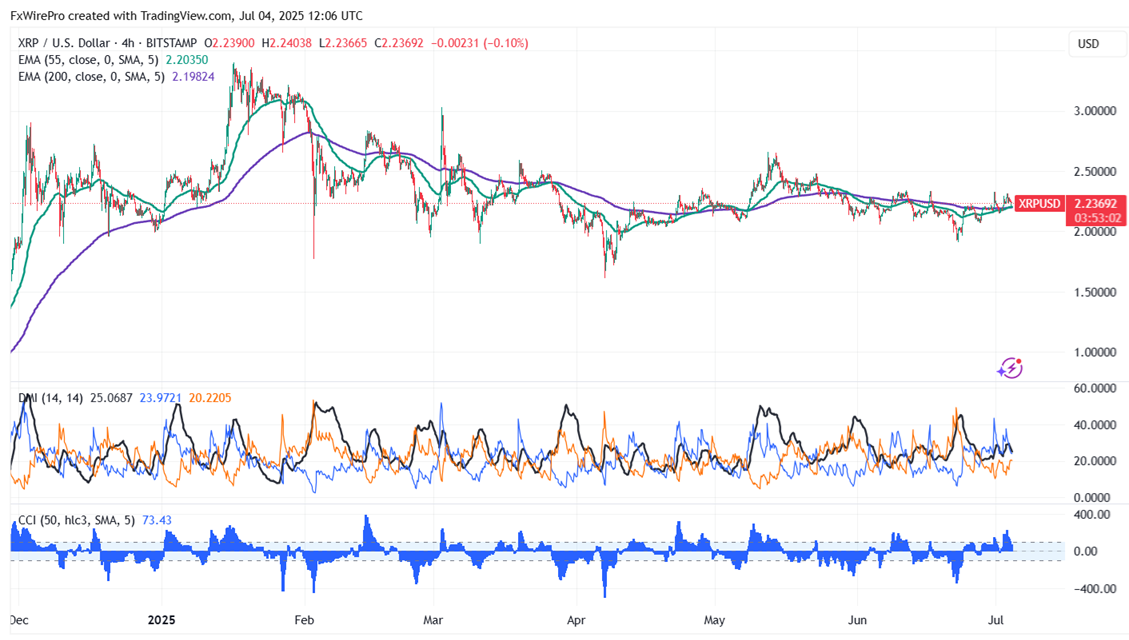Click the May time axis label
1129x640 pixels.
tap(714, 620)
